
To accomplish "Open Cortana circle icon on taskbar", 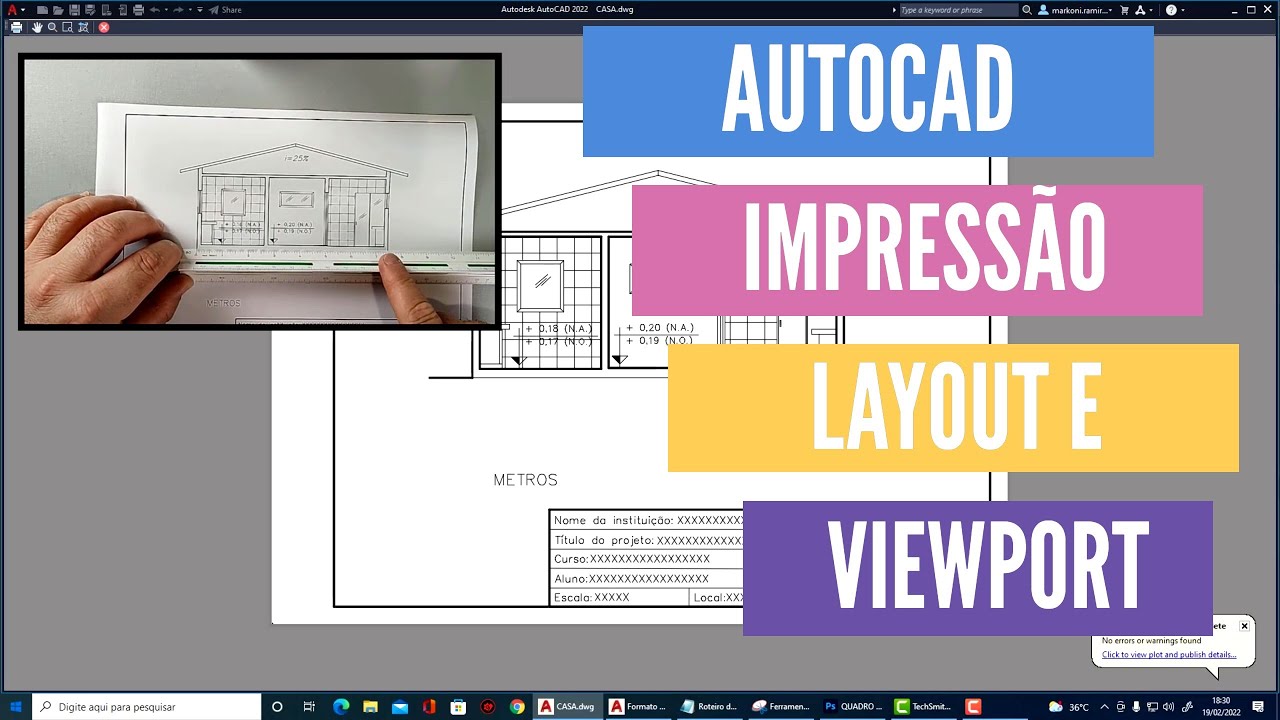I will click(277, 707).
